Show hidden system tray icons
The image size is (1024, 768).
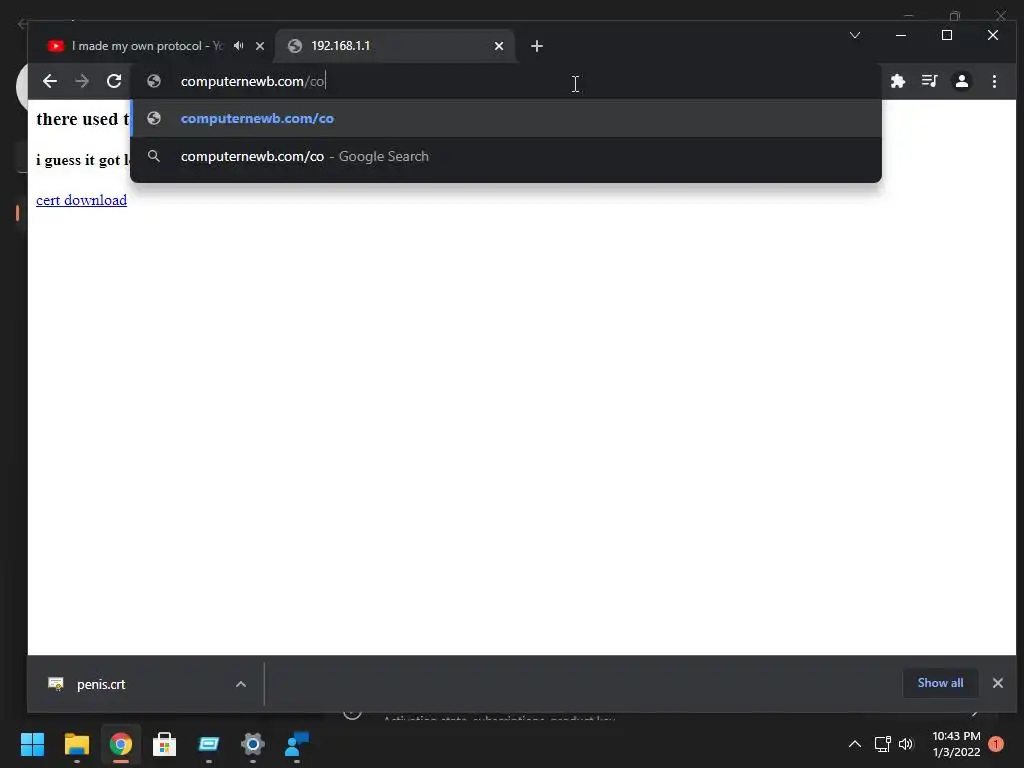pyautogui.click(x=854, y=744)
